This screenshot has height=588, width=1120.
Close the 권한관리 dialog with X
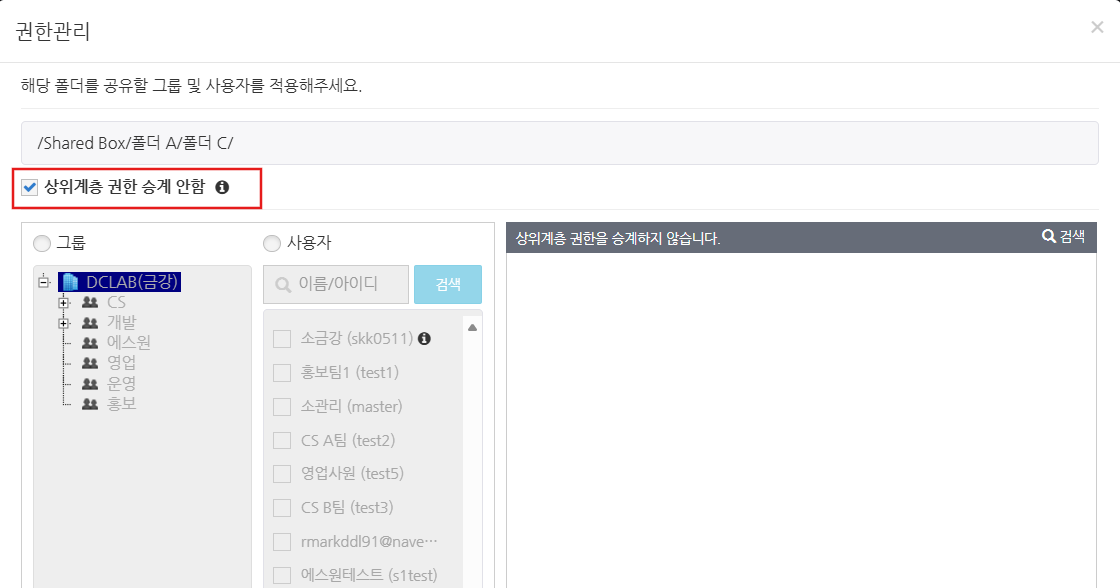coord(1097,28)
